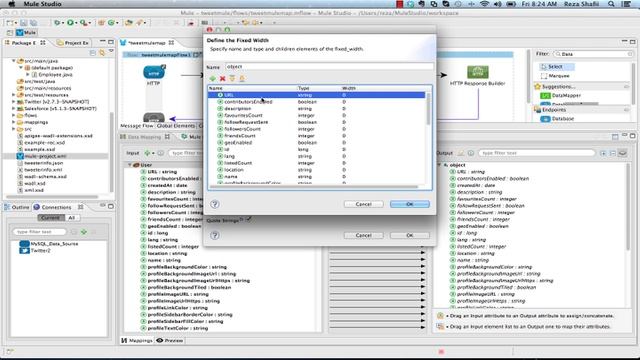Click the Output expand-all plus icon
This screenshot has width=640, height=360.
coord(603,153)
